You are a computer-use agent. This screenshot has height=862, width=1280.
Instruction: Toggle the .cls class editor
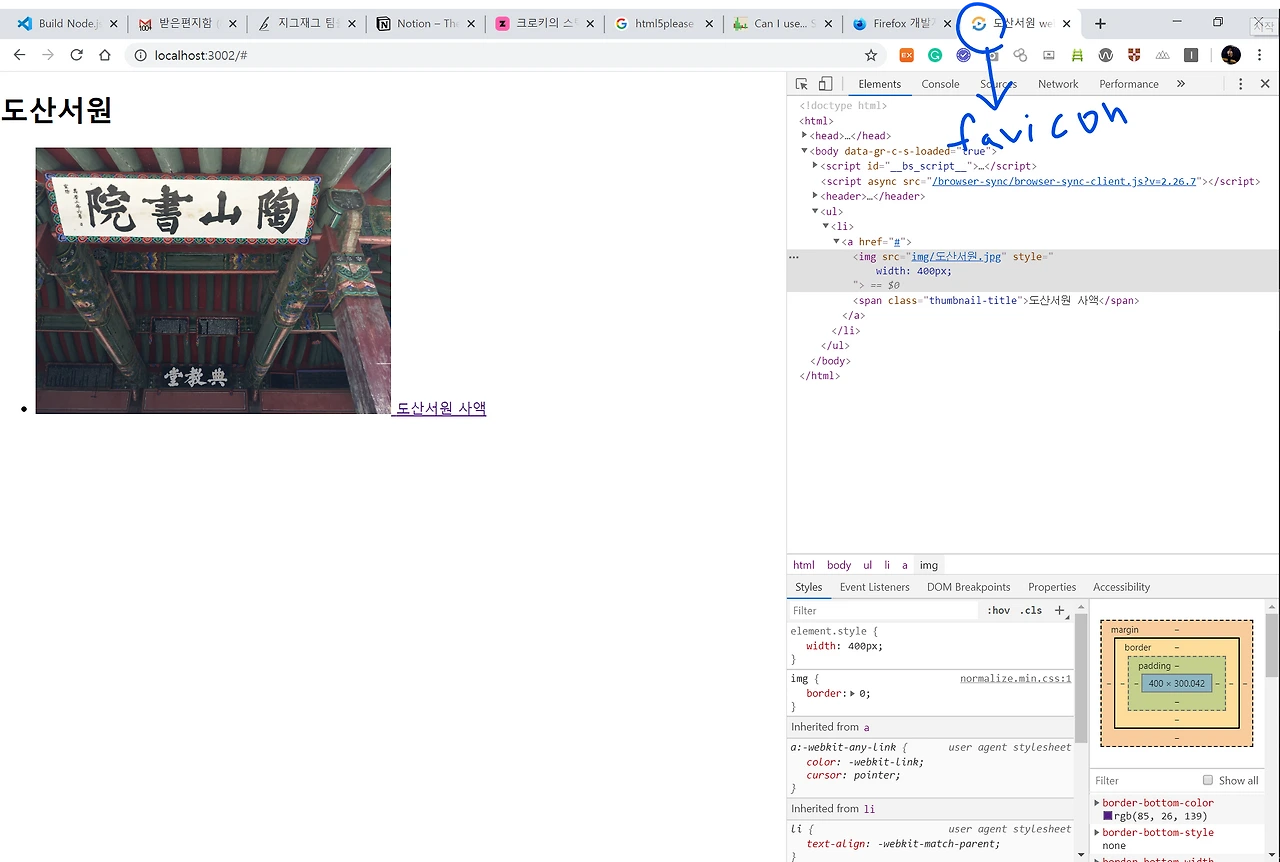[1031, 610]
